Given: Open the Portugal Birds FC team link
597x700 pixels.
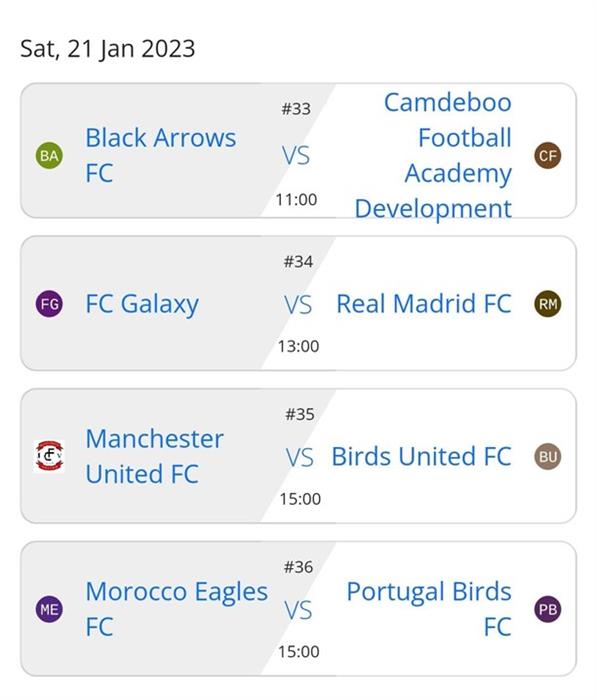Looking at the screenshot, I should tap(429, 609).
